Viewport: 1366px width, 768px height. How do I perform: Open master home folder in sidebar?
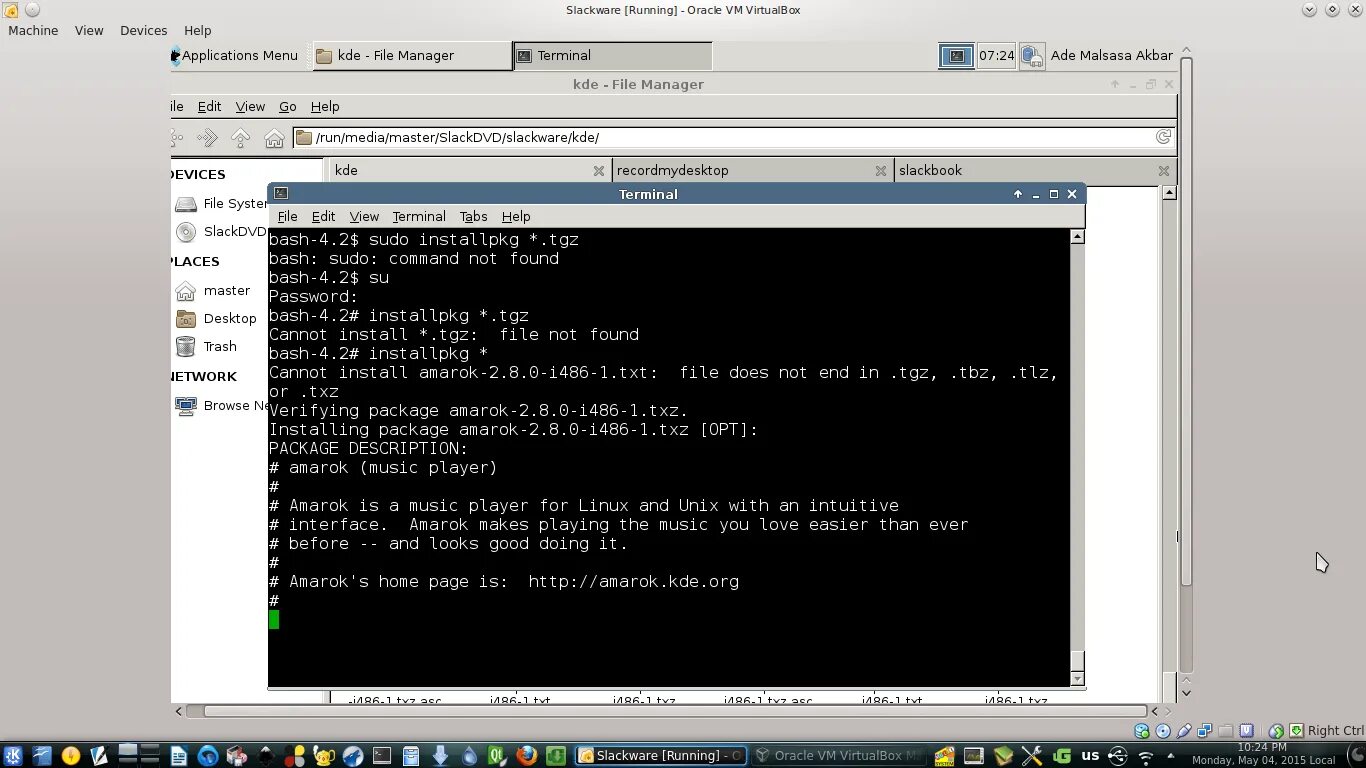pos(213,290)
